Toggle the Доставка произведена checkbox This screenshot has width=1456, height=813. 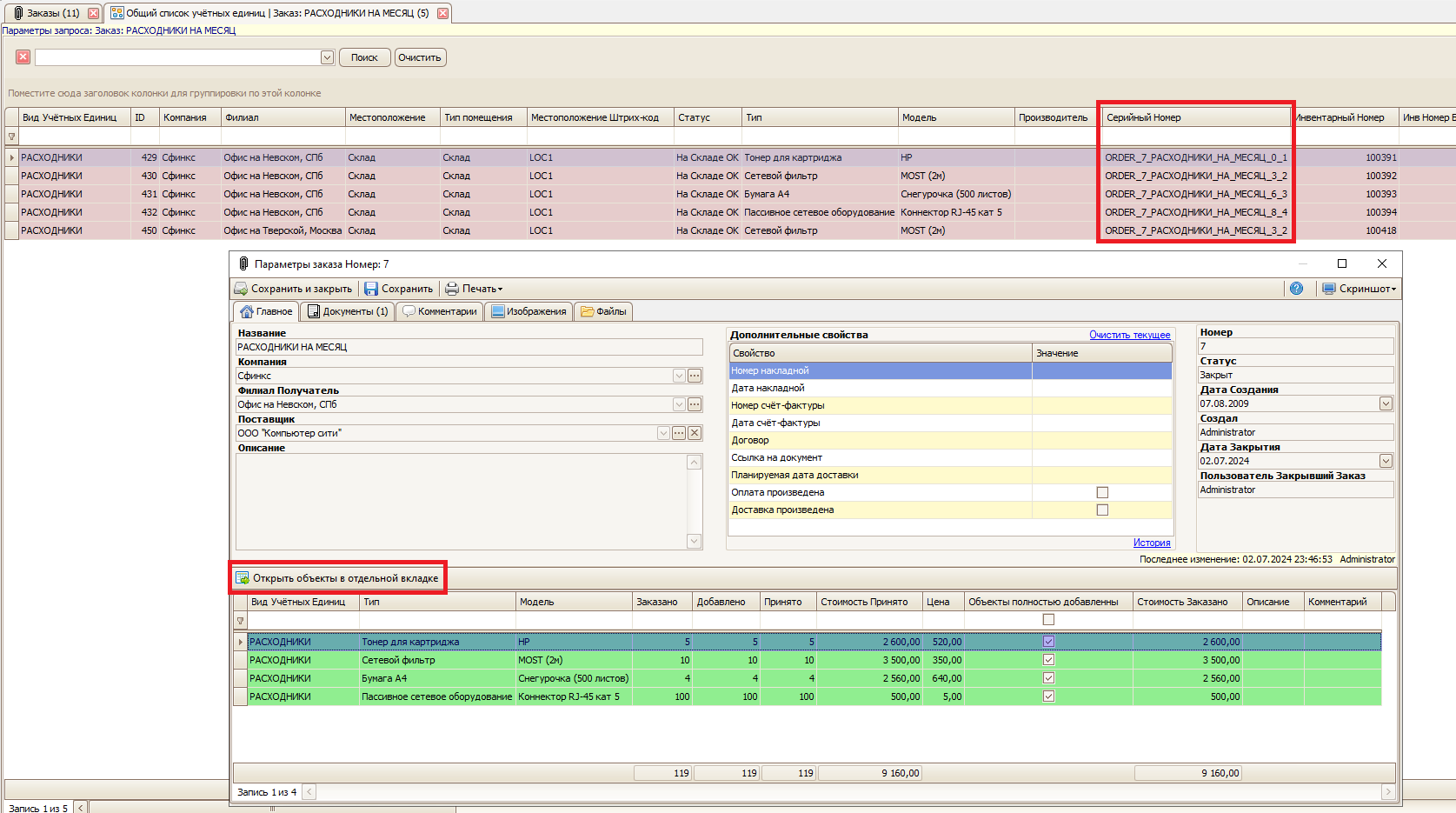click(1102, 510)
